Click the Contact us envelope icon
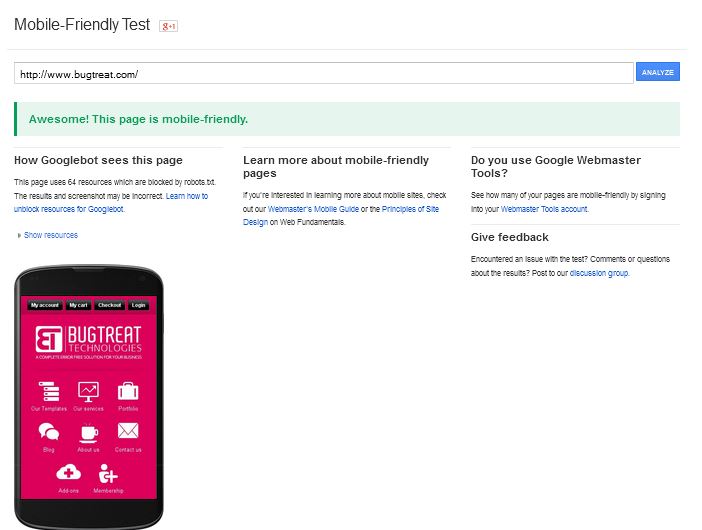 pyautogui.click(x=128, y=432)
